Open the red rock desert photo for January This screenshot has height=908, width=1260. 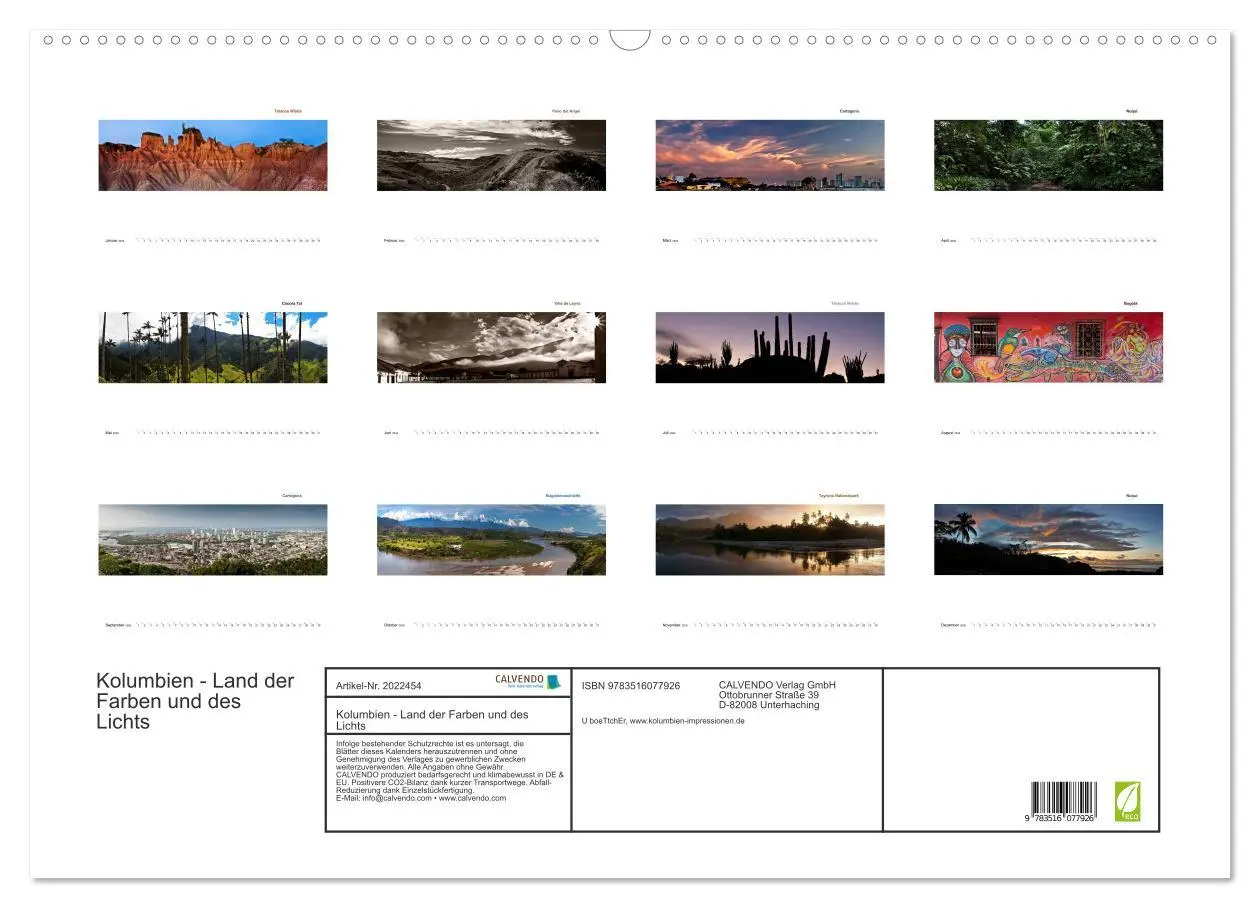click(213, 155)
